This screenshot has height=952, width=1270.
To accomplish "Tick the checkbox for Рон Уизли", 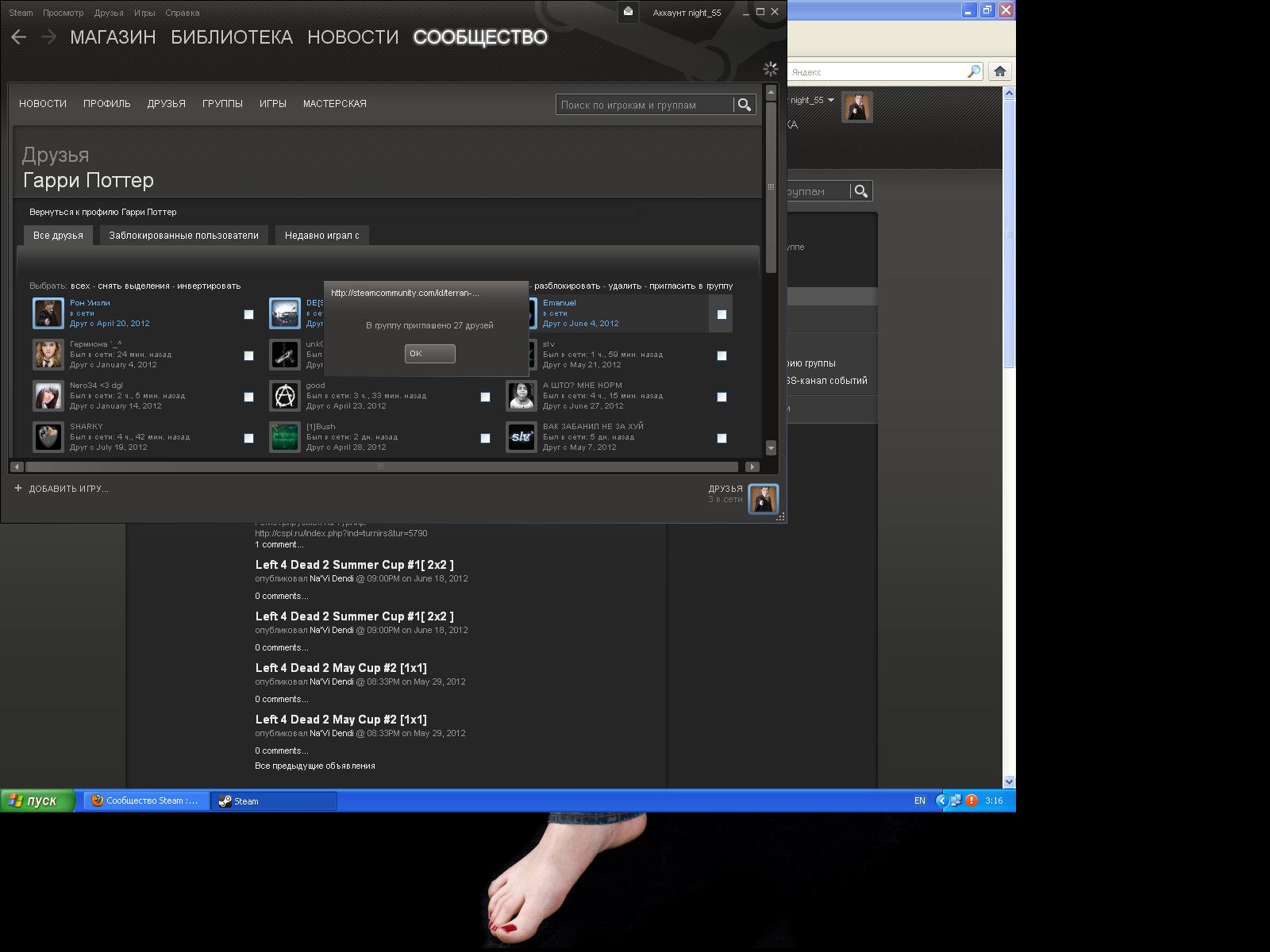I will pos(248,315).
